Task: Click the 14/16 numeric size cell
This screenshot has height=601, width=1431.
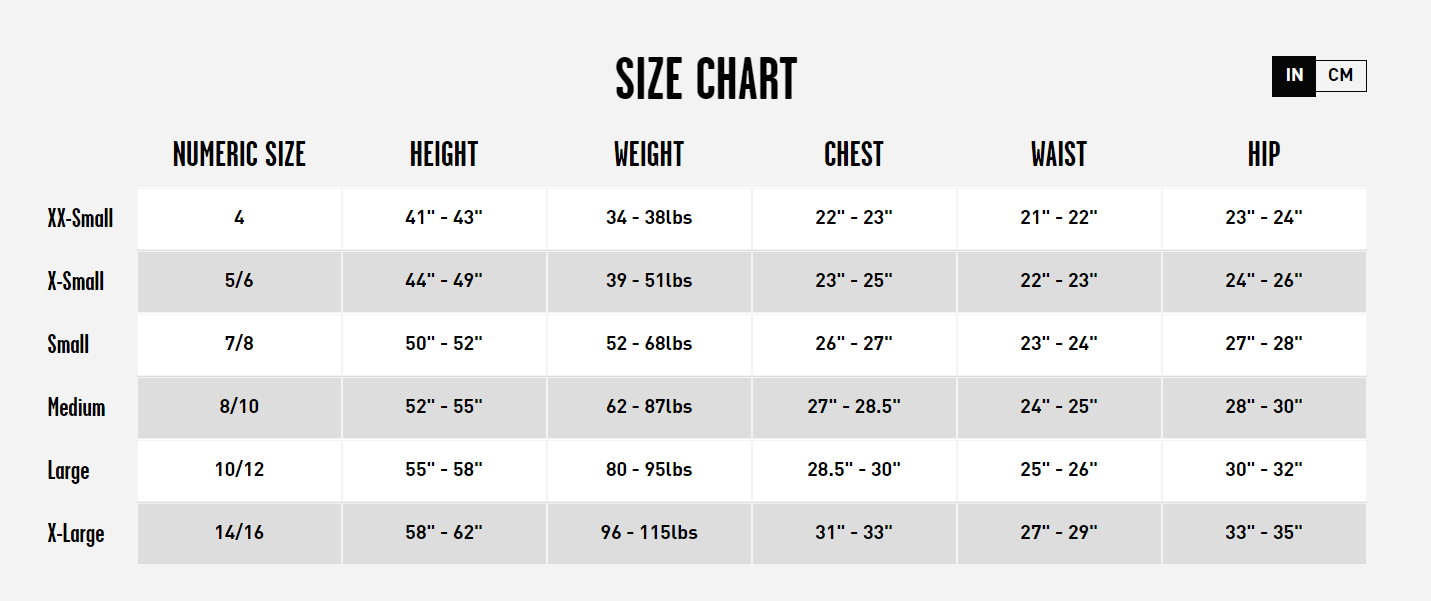Action: (239, 533)
